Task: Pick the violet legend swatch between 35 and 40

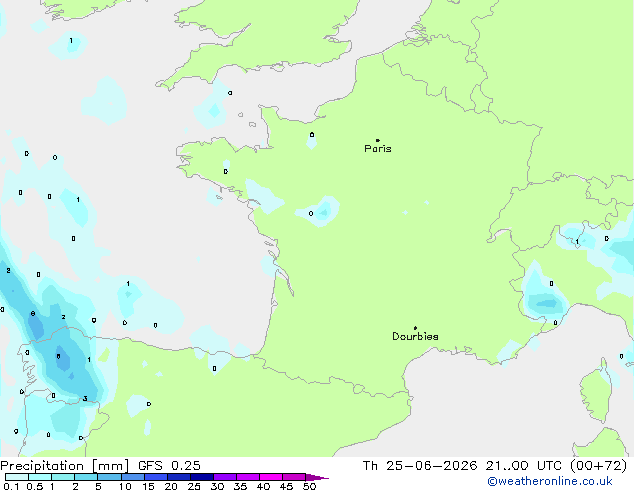Action: pyautogui.click(x=248, y=477)
